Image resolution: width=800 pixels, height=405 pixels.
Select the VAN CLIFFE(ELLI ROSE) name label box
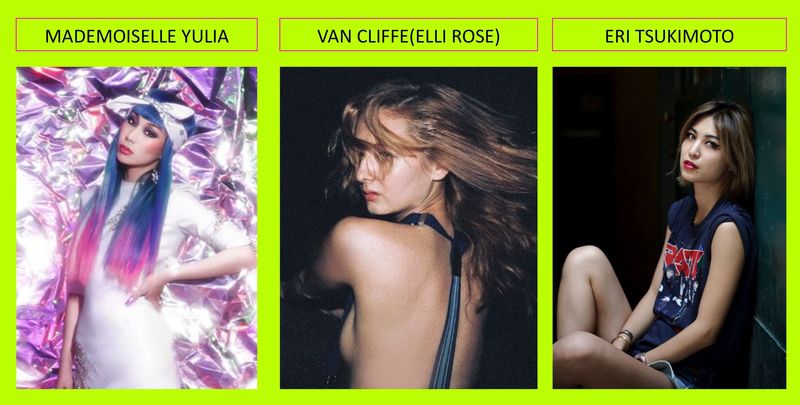tap(408, 35)
